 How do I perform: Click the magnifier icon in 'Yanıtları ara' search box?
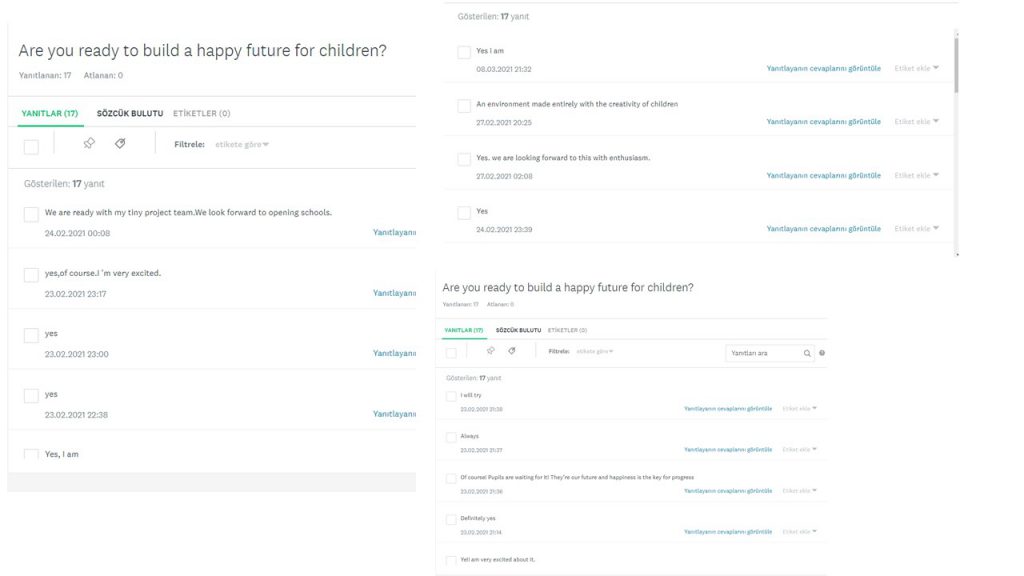coord(807,353)
